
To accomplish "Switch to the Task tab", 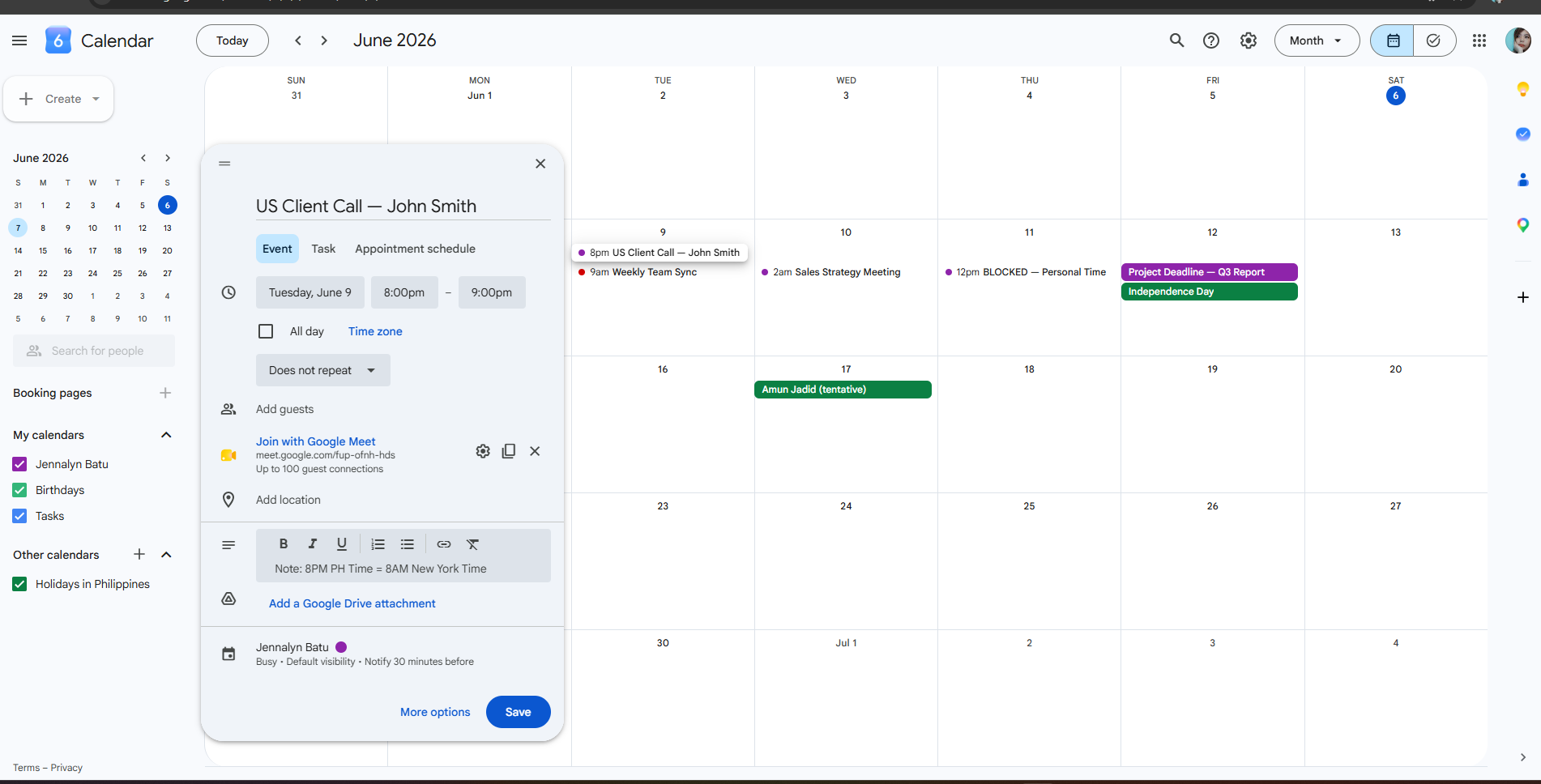I will point(323,249).
